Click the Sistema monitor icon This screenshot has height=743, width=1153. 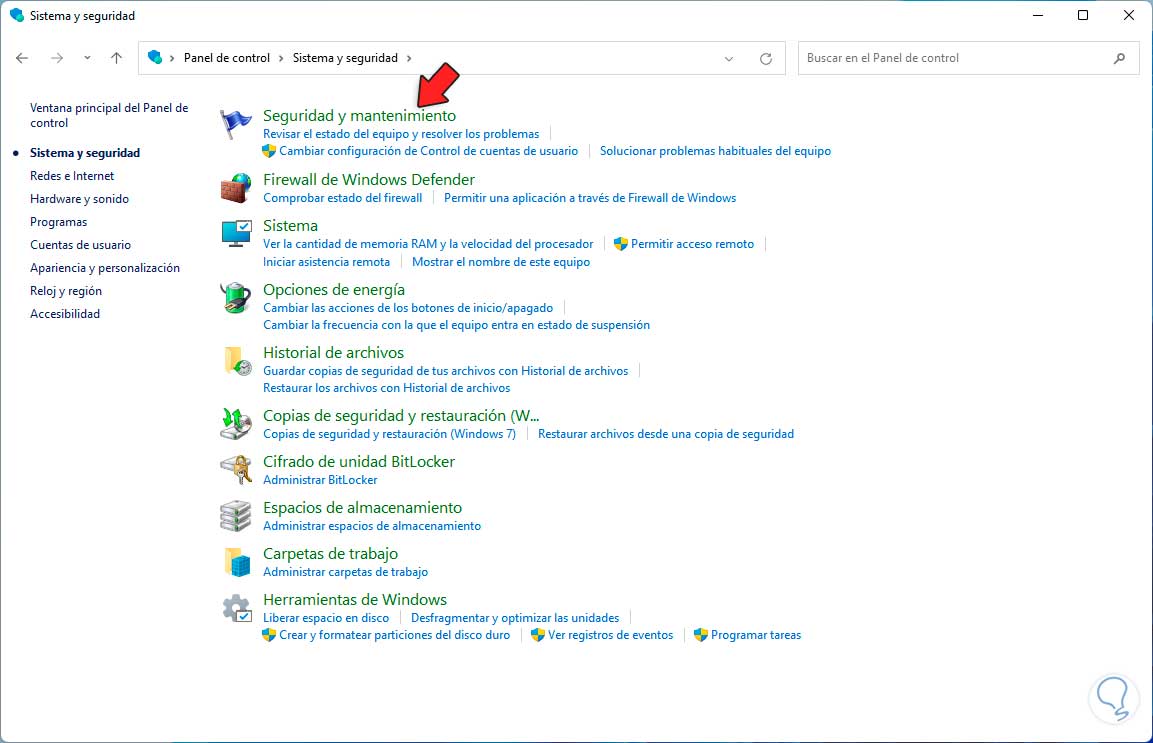(x=236, y=234)
